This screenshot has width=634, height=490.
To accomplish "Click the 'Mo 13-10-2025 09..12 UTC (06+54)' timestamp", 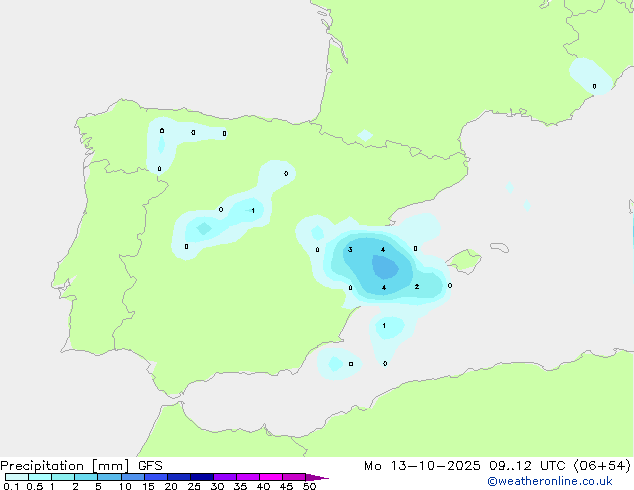I will [x=497, y=466].
